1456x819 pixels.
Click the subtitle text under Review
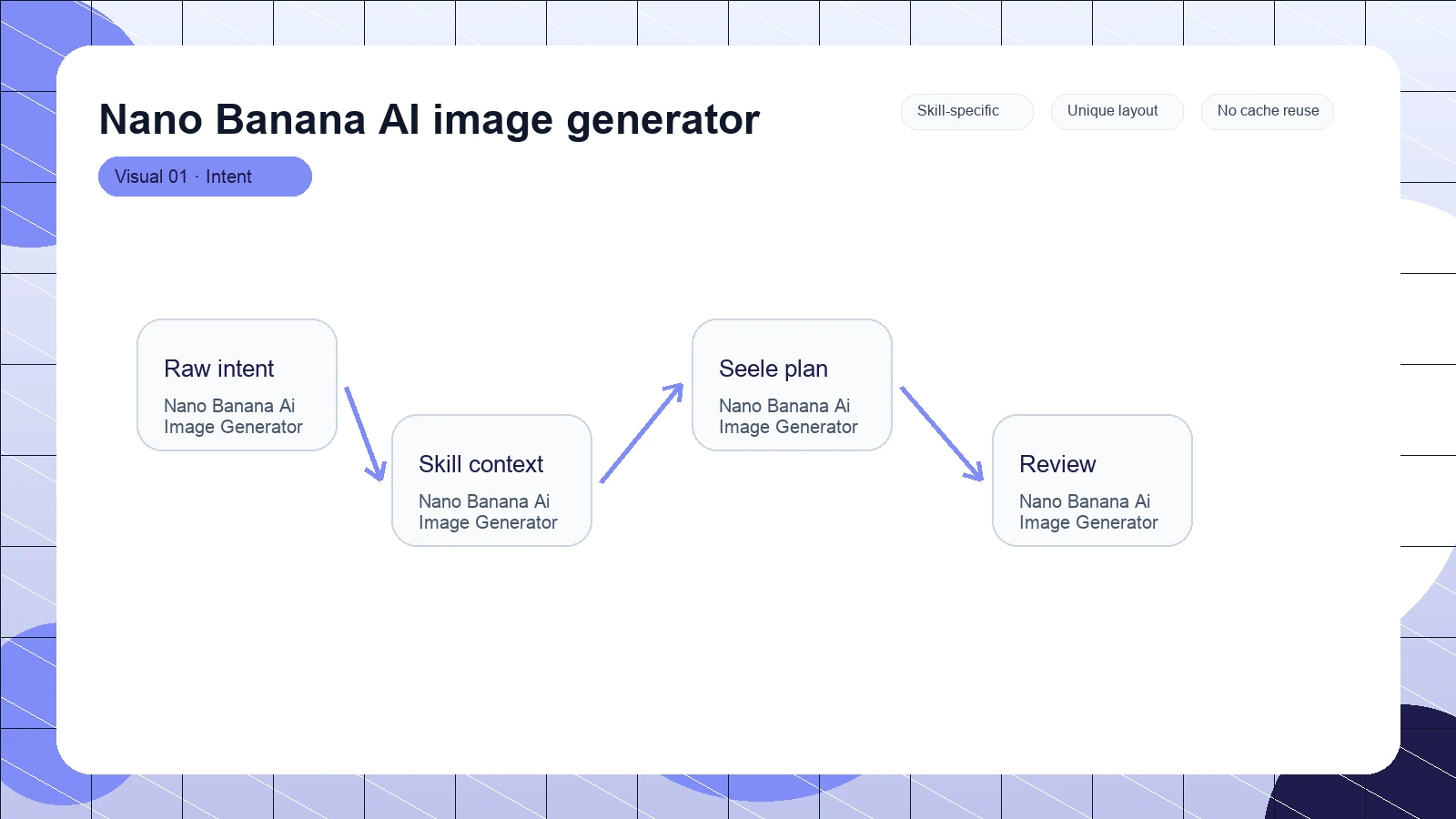click(1088, 511)
